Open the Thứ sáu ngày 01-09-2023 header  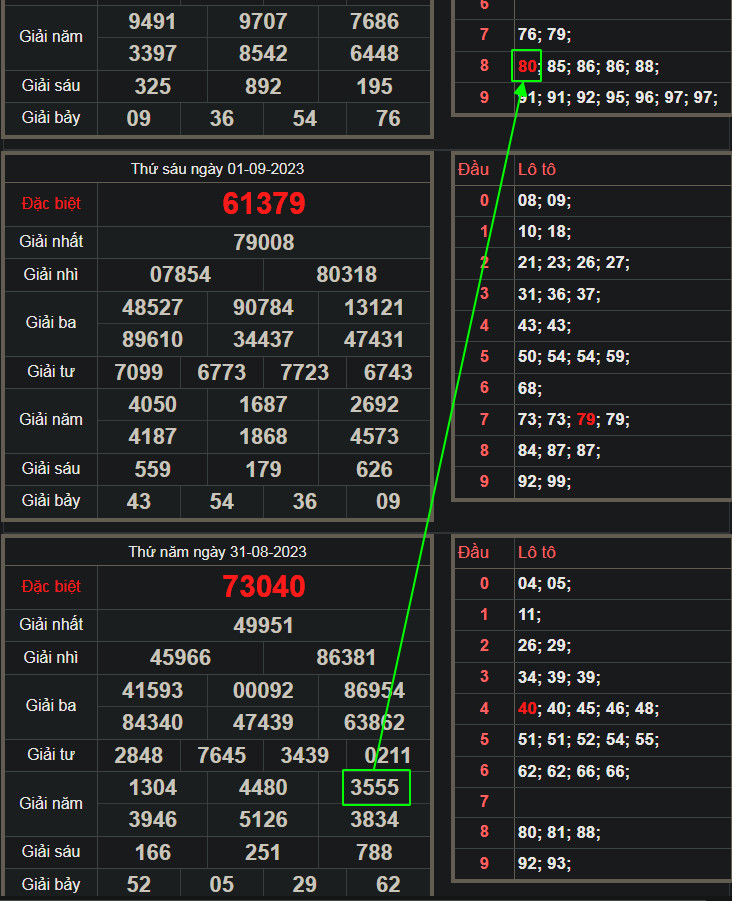pos(218,169)
